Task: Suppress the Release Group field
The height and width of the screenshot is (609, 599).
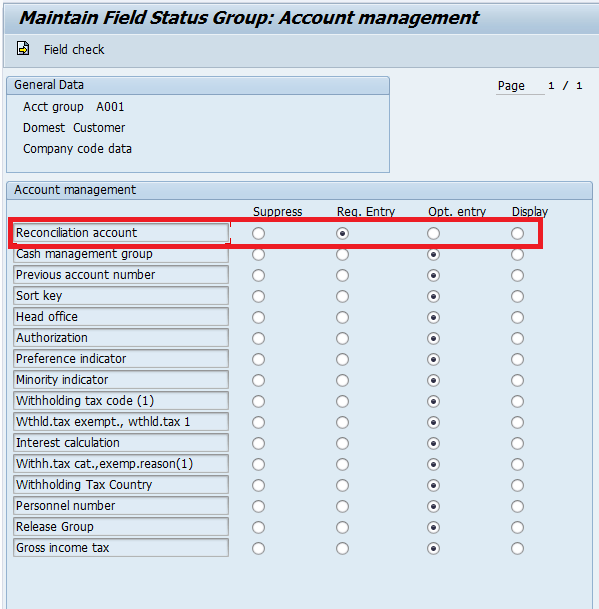Action: (x=258, y=527)
